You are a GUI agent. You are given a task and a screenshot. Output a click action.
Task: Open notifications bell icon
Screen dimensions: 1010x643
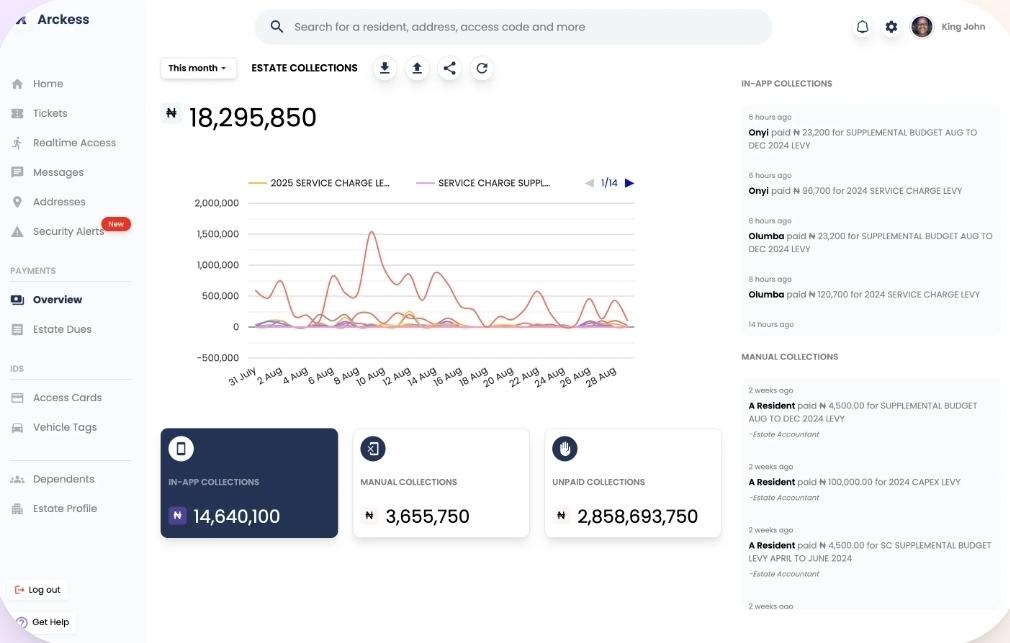point(862,27)
